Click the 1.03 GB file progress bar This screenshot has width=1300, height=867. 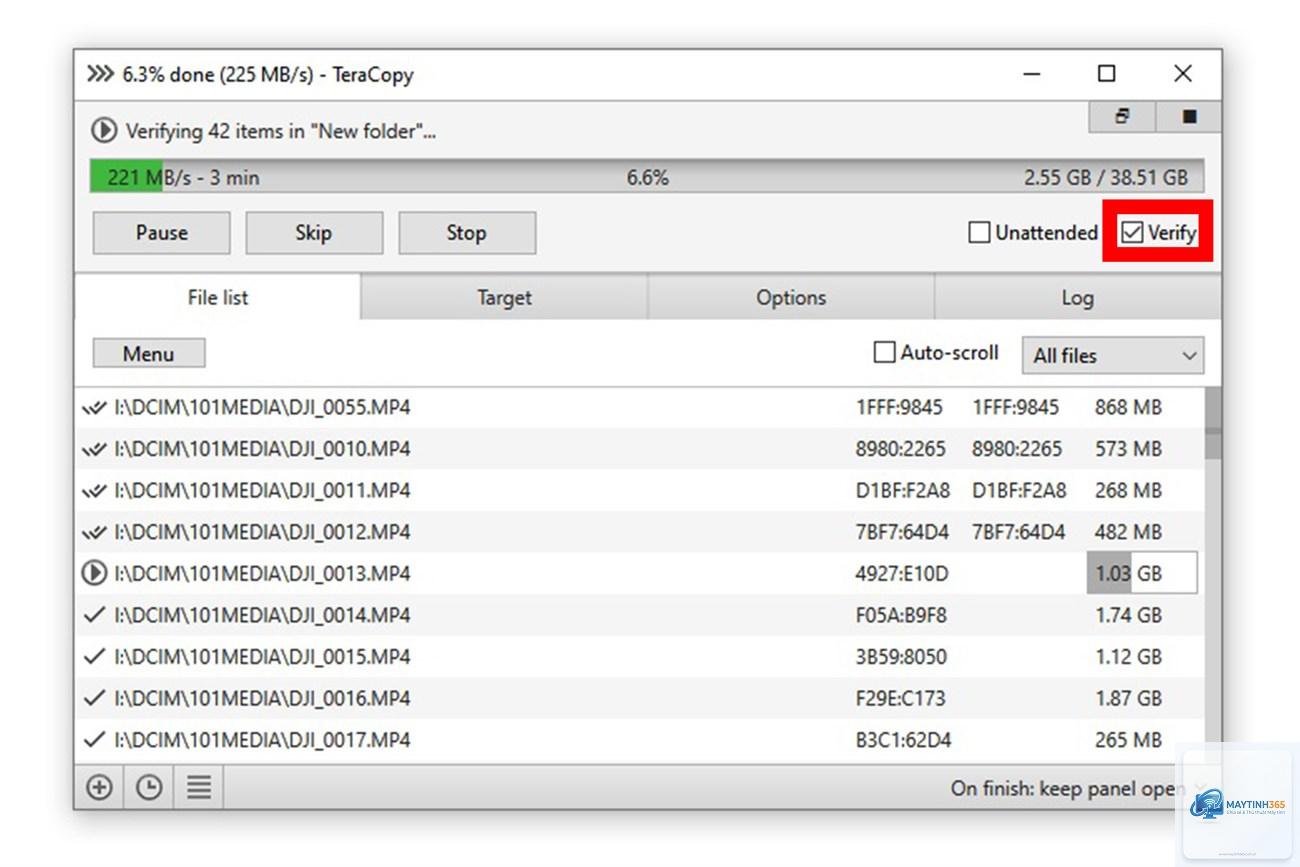(1142, 574)
